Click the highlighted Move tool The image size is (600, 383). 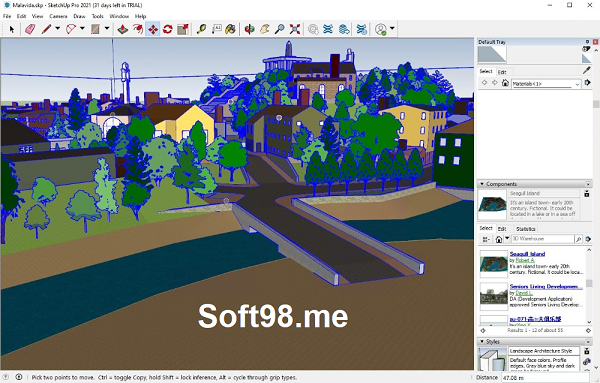point(153,29)
